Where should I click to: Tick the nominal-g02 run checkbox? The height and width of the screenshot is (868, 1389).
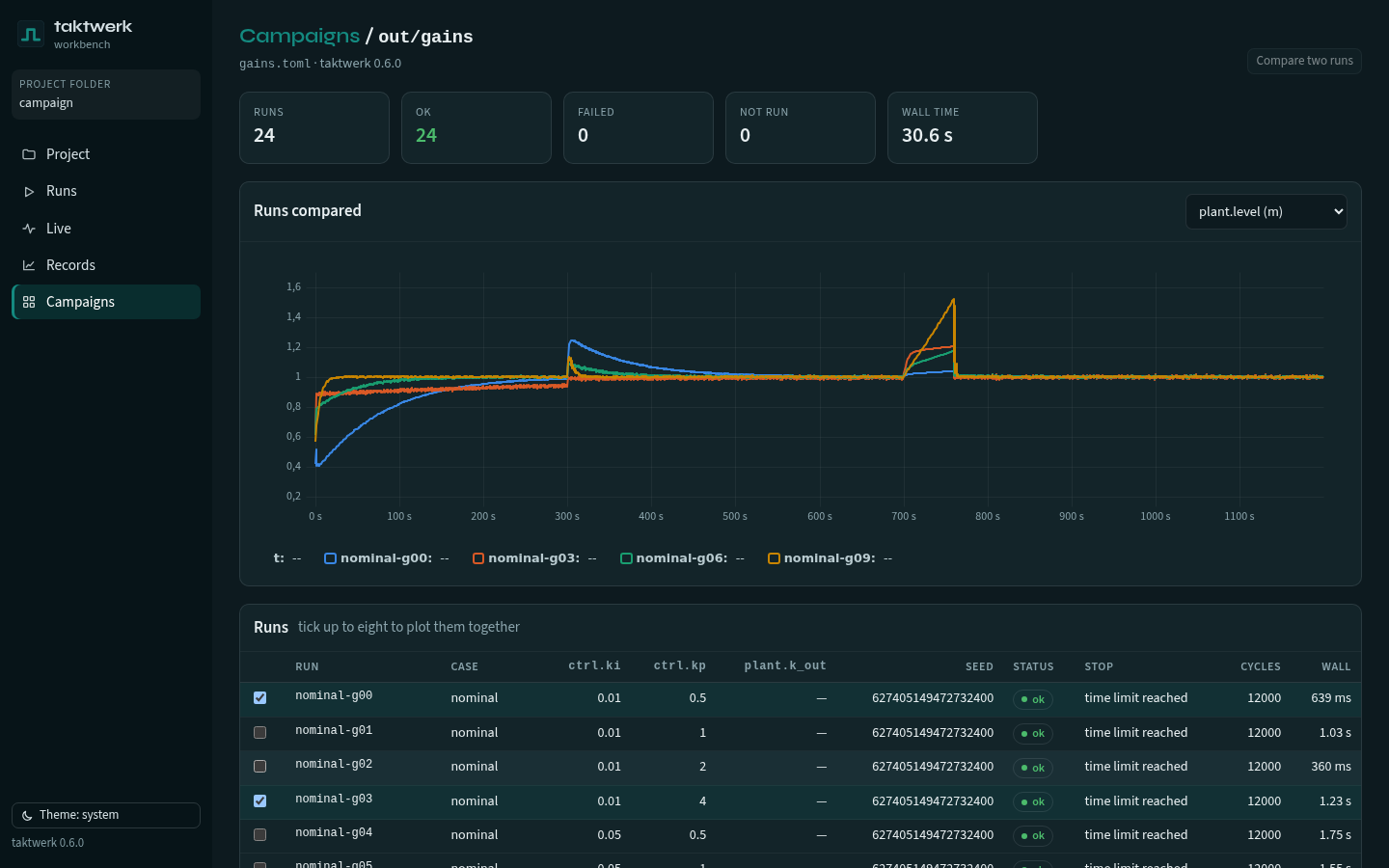259,767
